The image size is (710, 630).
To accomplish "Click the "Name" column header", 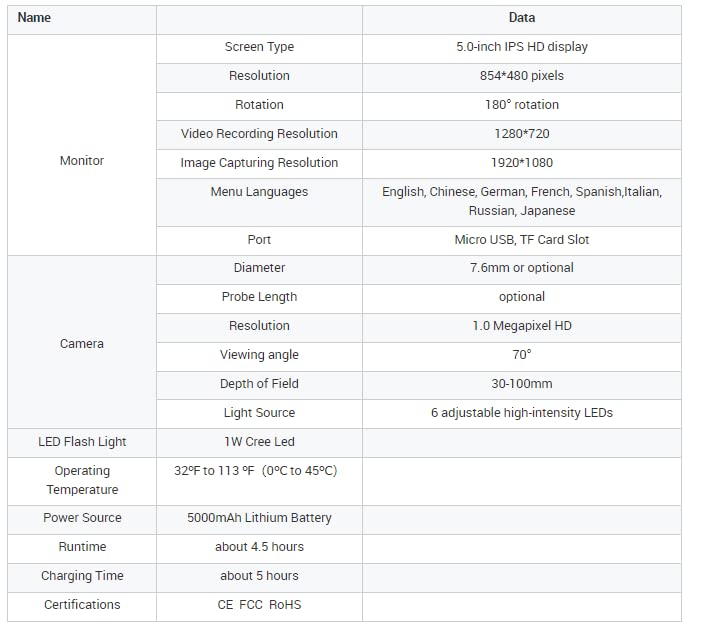I will point(34,18).
